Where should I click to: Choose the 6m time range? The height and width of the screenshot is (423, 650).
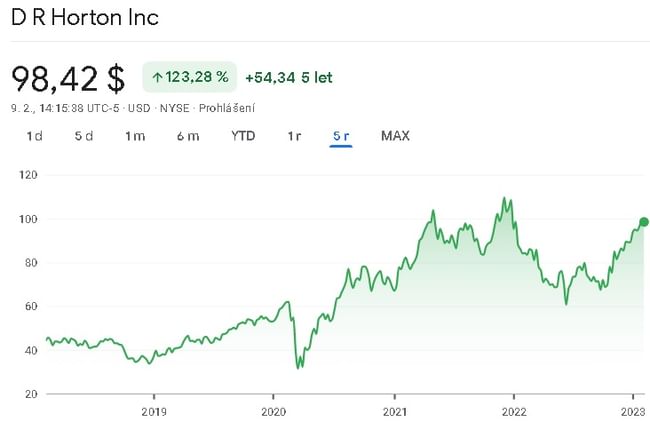[x=187, y=136]
